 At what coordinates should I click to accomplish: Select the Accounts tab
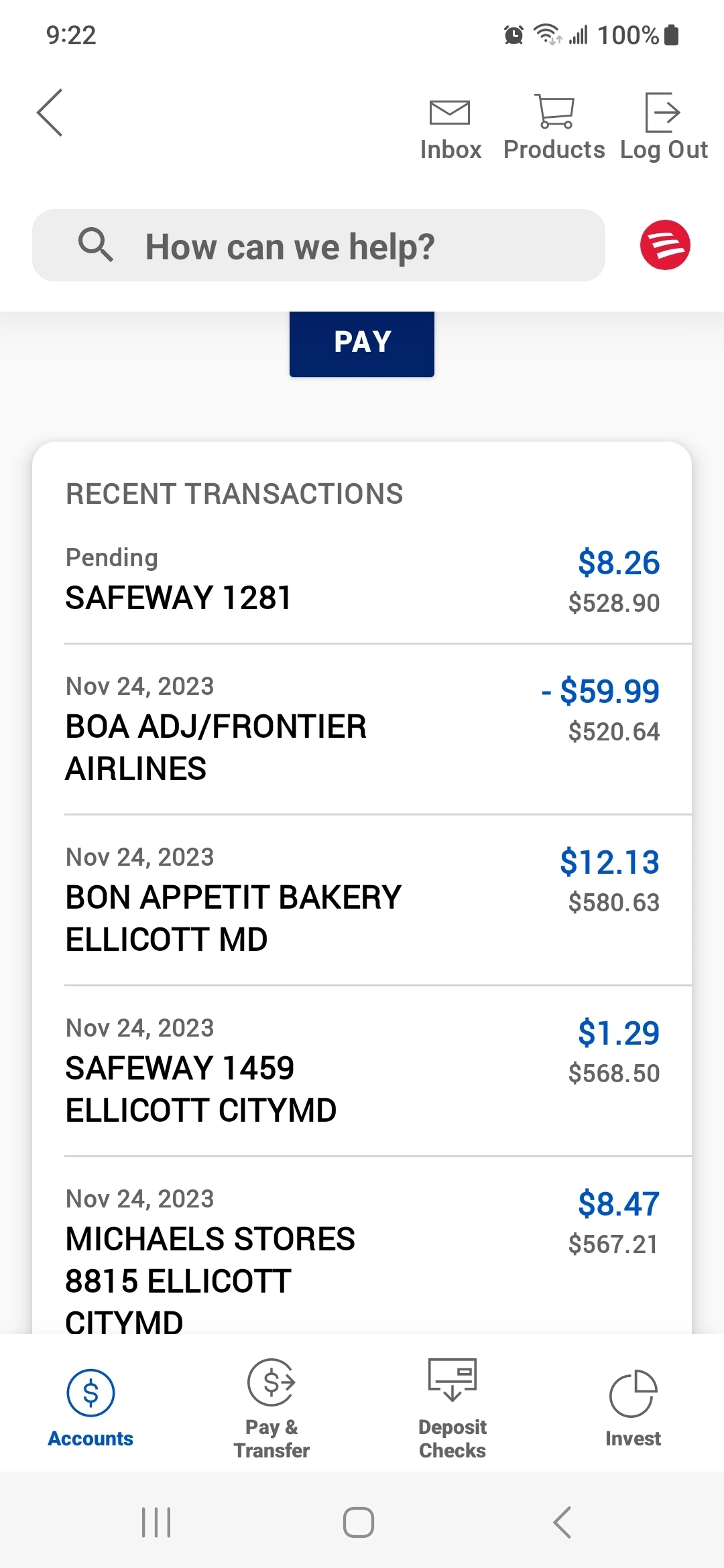(90, 1407)
